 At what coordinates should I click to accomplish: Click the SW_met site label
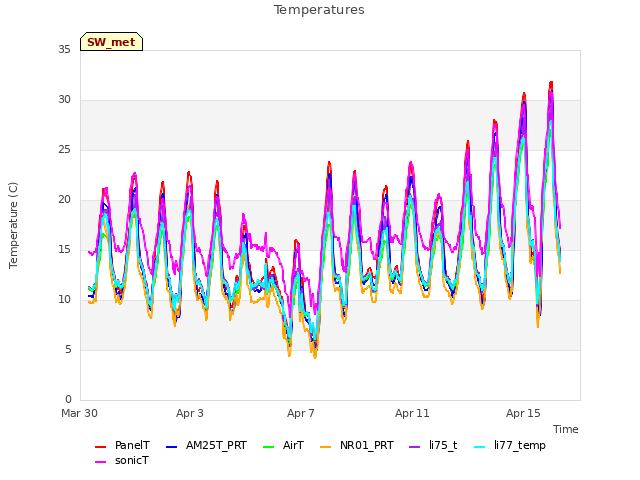[111, 42]
